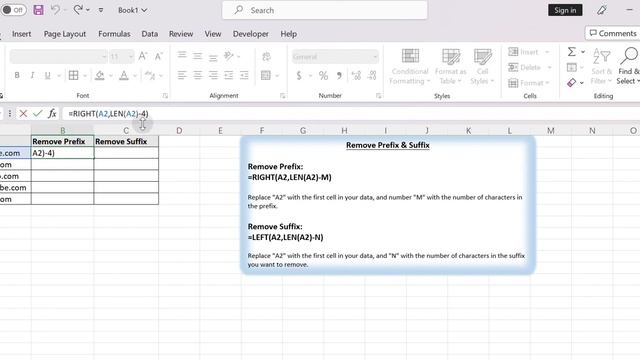Viewport: 640px width, 360px height.
Task: Click the Comments button
Action: pyautogui.click(x=613, y=33)
